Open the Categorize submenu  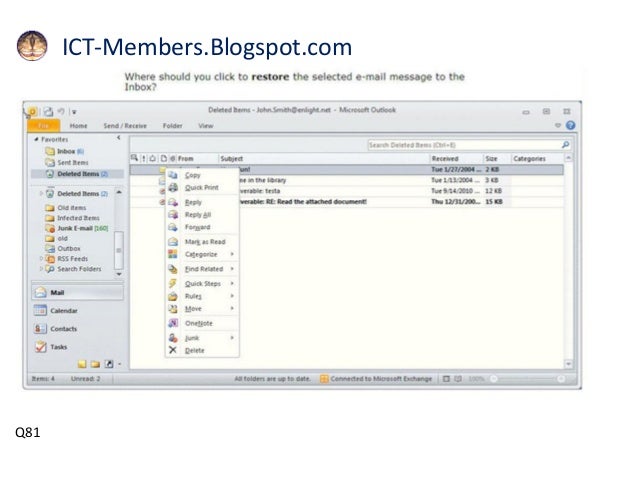coord(202,254)
